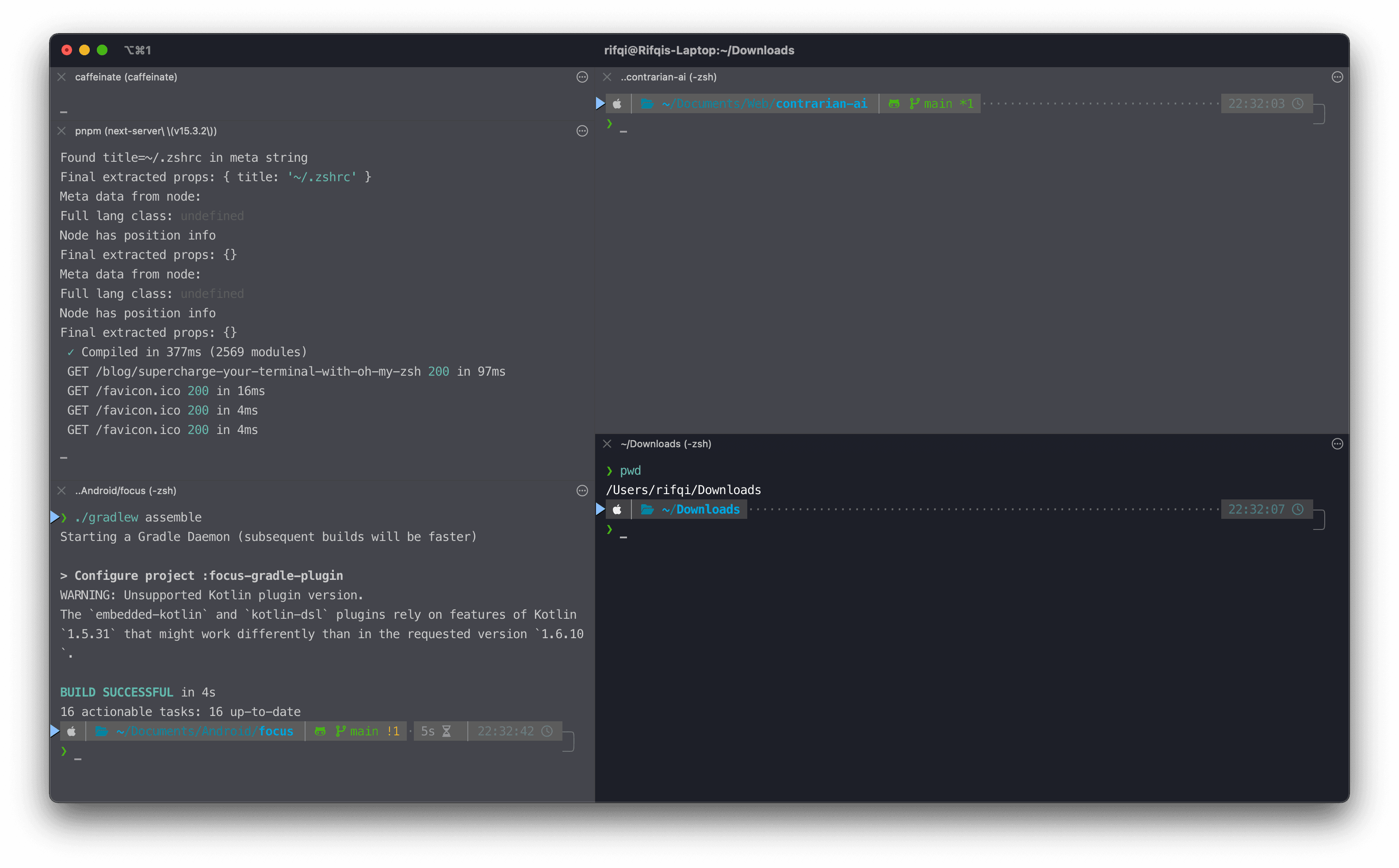The width and height of the screenshot is (1399, 868).
Task: Click the Apple icon in the contrarian-ai prompt
Action: [617, 103]
